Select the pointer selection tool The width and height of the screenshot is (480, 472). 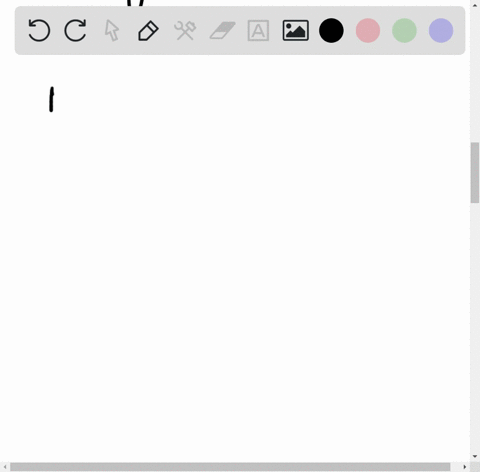coord(112,30)
